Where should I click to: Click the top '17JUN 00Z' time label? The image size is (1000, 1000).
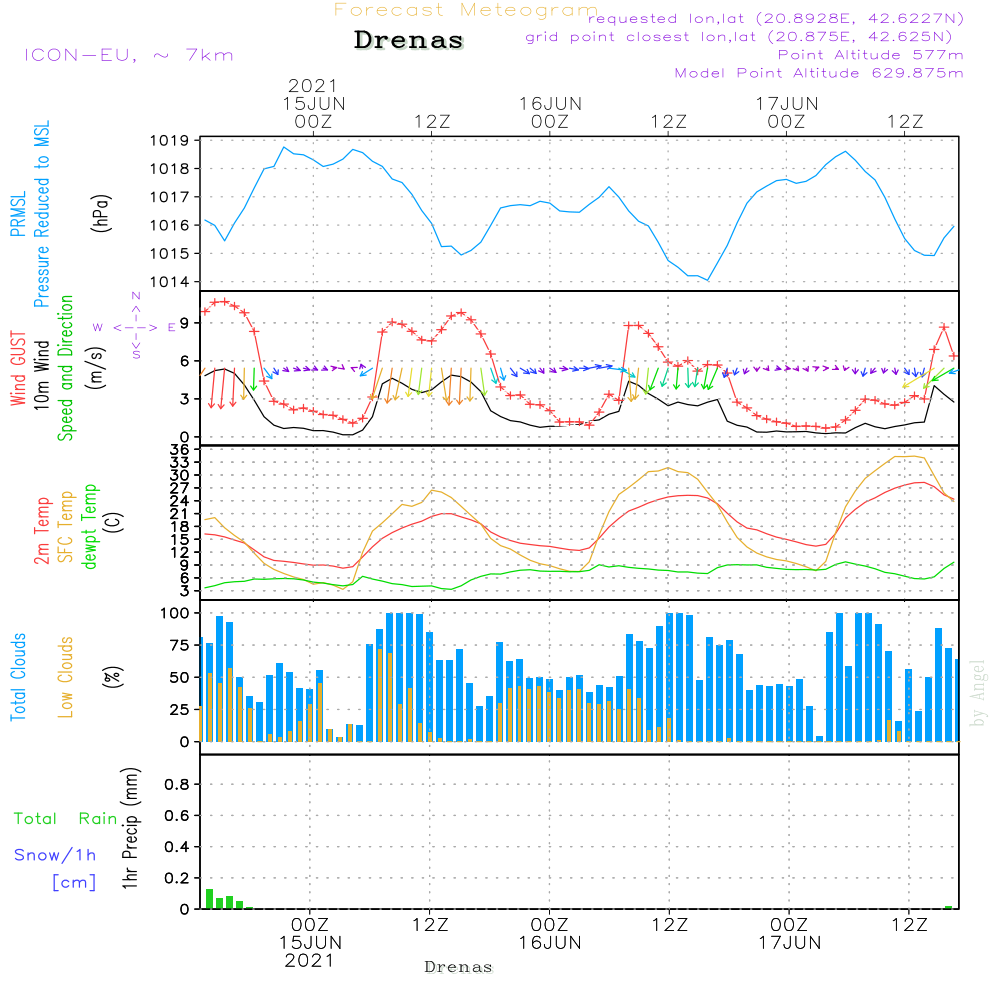(x=786, y=112)
